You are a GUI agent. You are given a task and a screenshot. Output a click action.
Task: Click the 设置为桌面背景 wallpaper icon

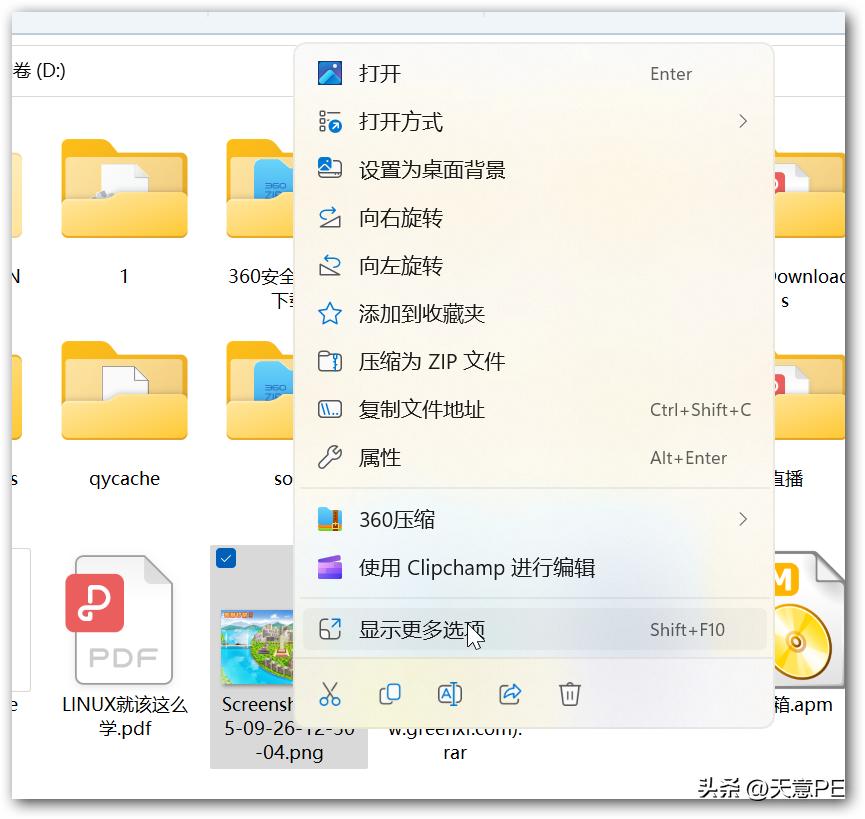(330, 169)
